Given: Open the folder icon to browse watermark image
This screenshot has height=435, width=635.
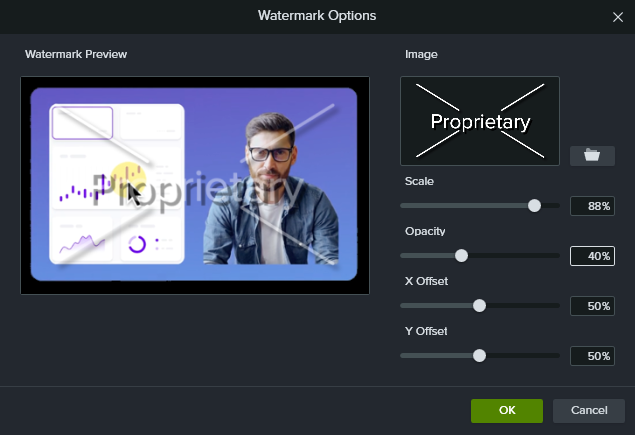Looking at the screenshot, I should tap(592, 155).
